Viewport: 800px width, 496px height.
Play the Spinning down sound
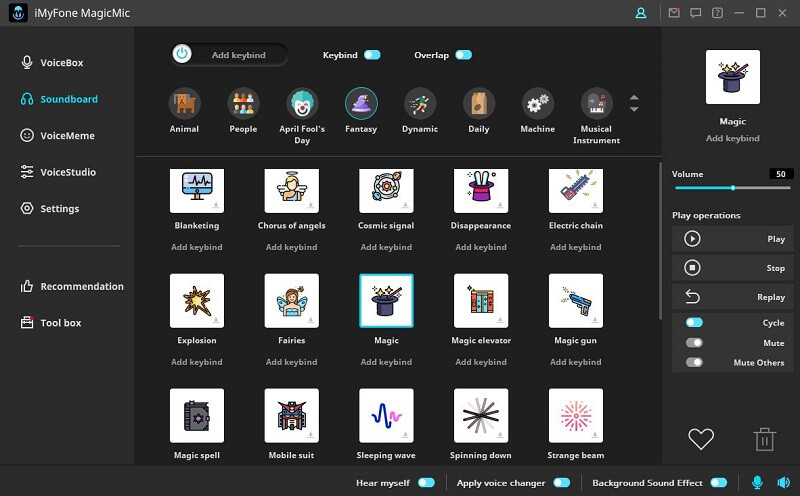click(481, 415)
